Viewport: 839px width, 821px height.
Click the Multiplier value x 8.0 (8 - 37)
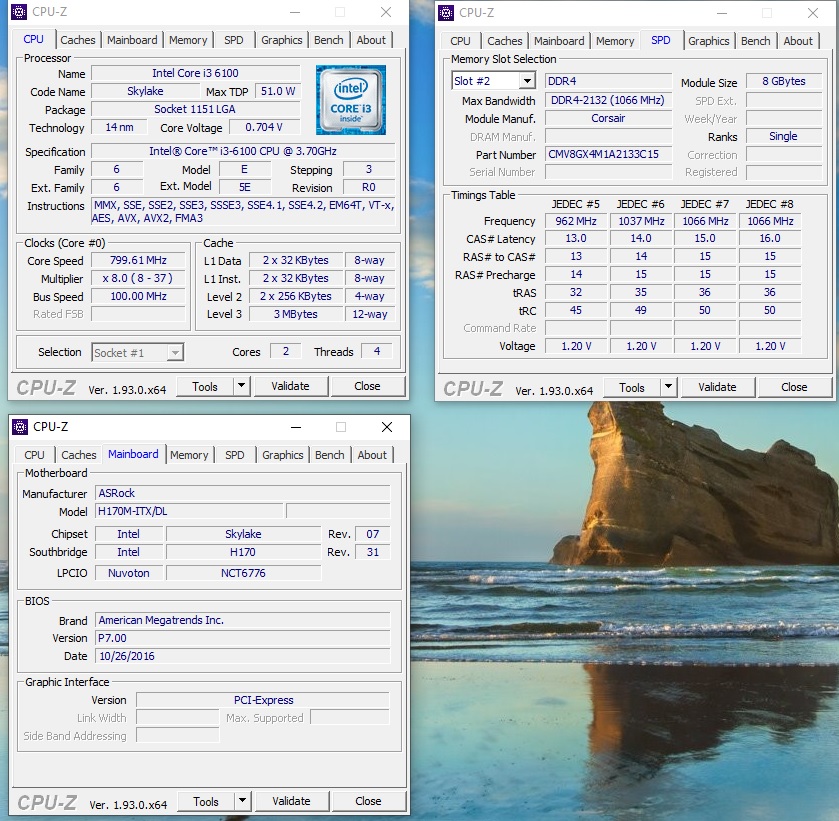click(139, 278)
